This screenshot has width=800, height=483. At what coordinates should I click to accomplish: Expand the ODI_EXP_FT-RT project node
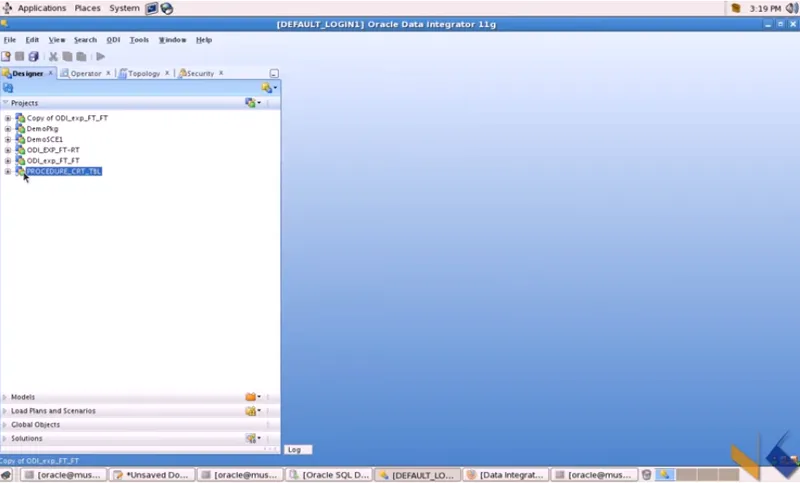point(8,150)
